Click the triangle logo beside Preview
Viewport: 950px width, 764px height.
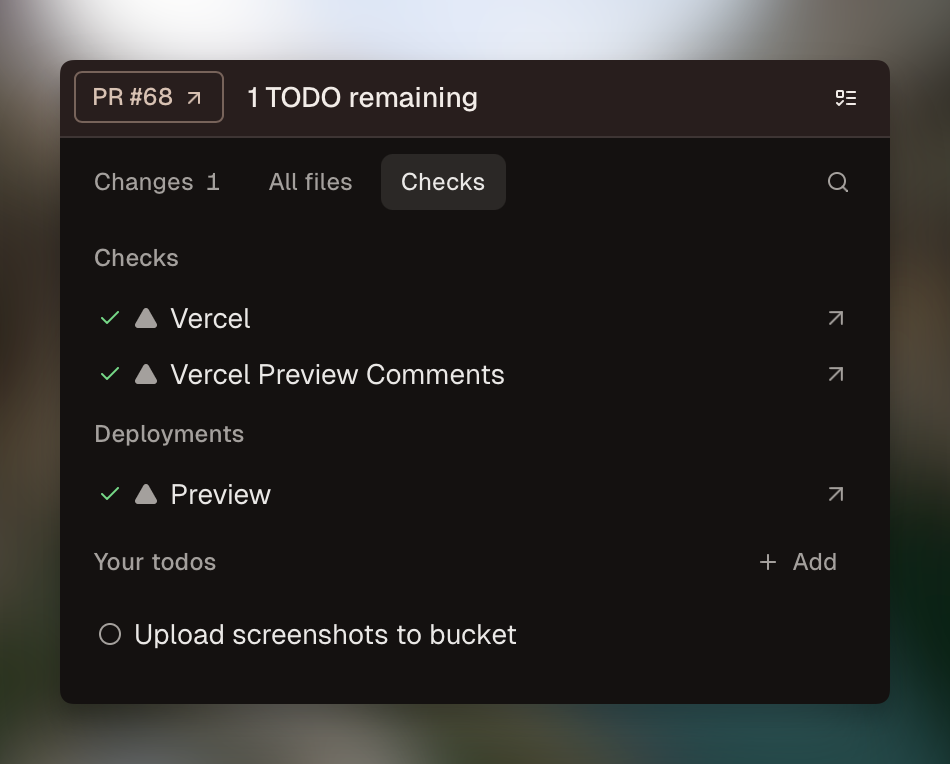coord(145,494)
